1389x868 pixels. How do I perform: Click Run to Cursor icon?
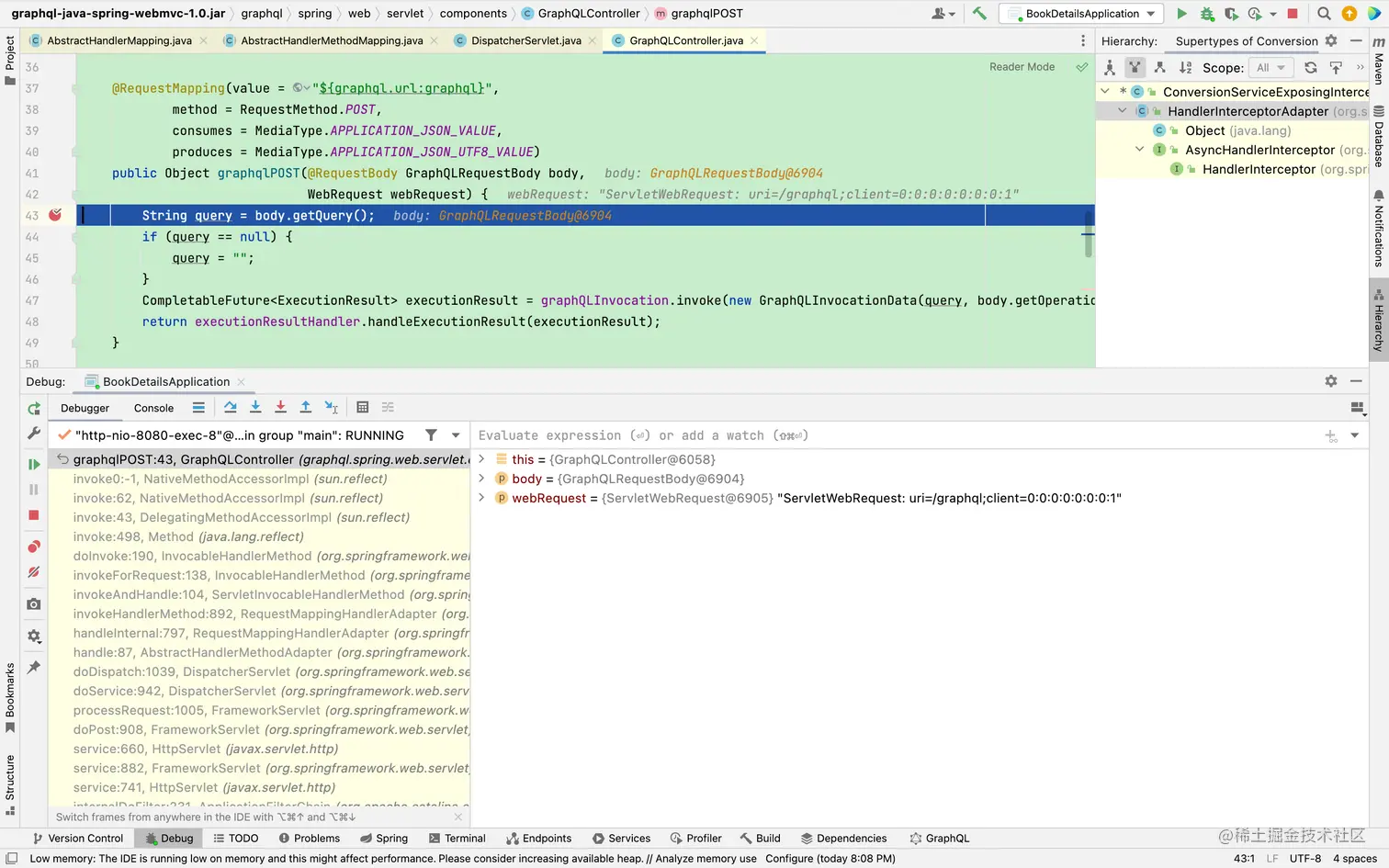tap(332, 407)
